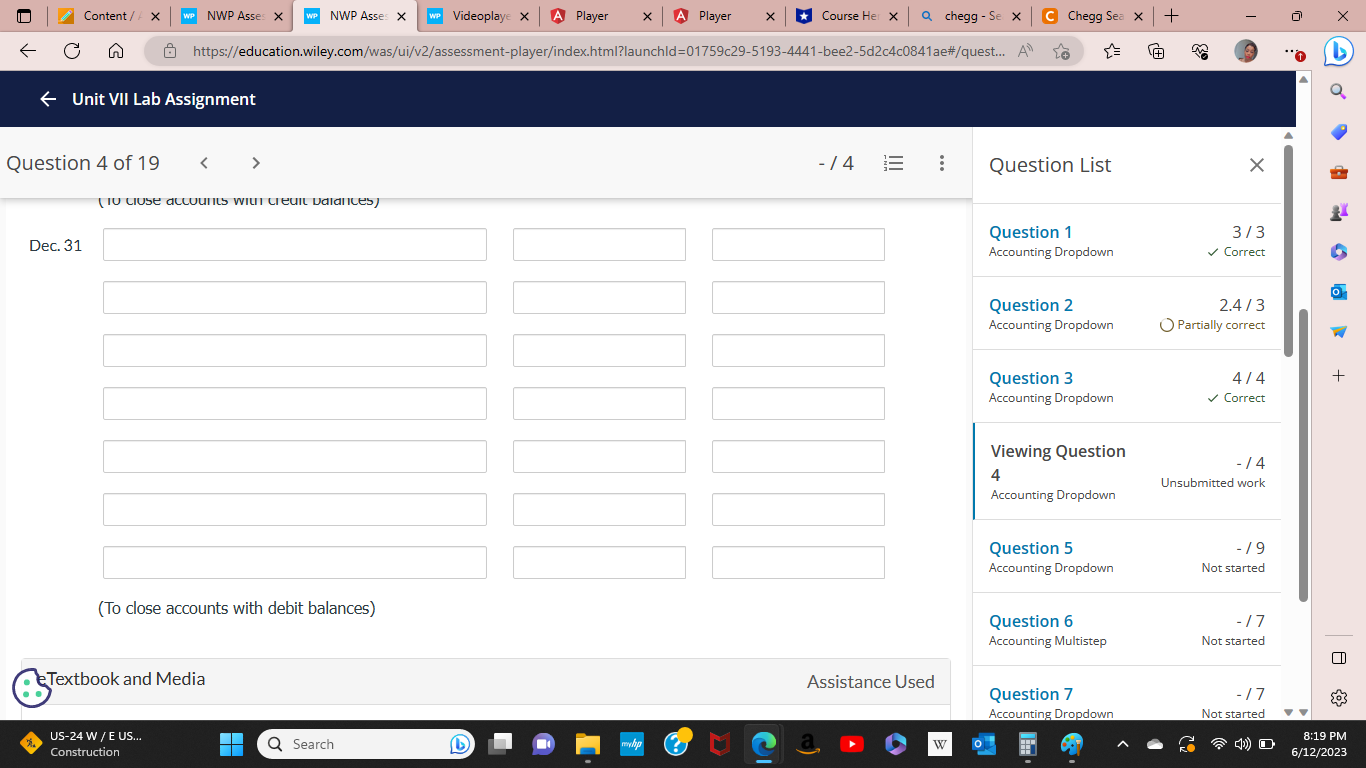Screen dimensions: 1366x768
Task: Close the Question List panel
Action: click(1257, 165)
